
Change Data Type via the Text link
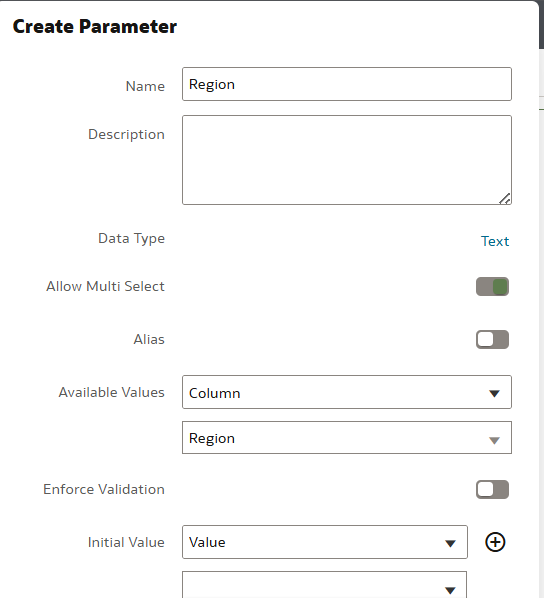point(495,241)
